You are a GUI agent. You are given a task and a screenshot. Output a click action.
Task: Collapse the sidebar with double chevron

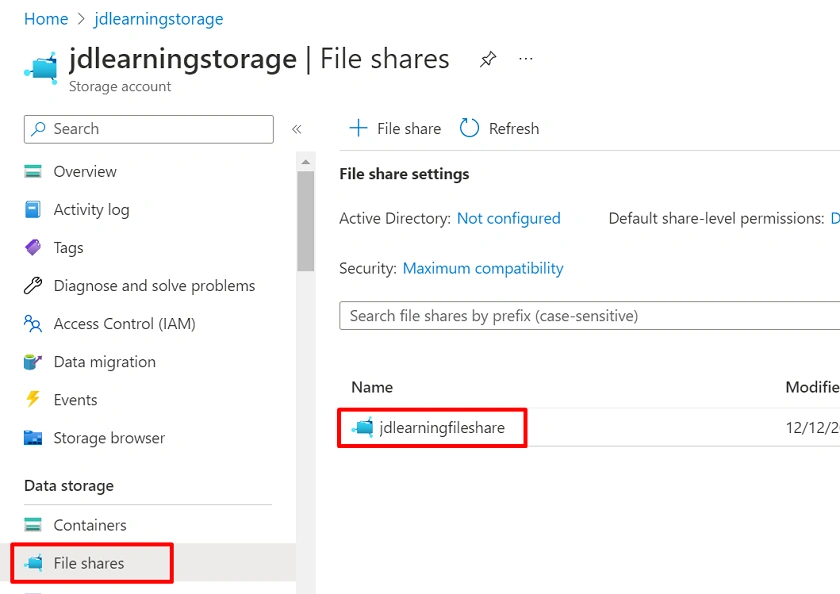296,129
